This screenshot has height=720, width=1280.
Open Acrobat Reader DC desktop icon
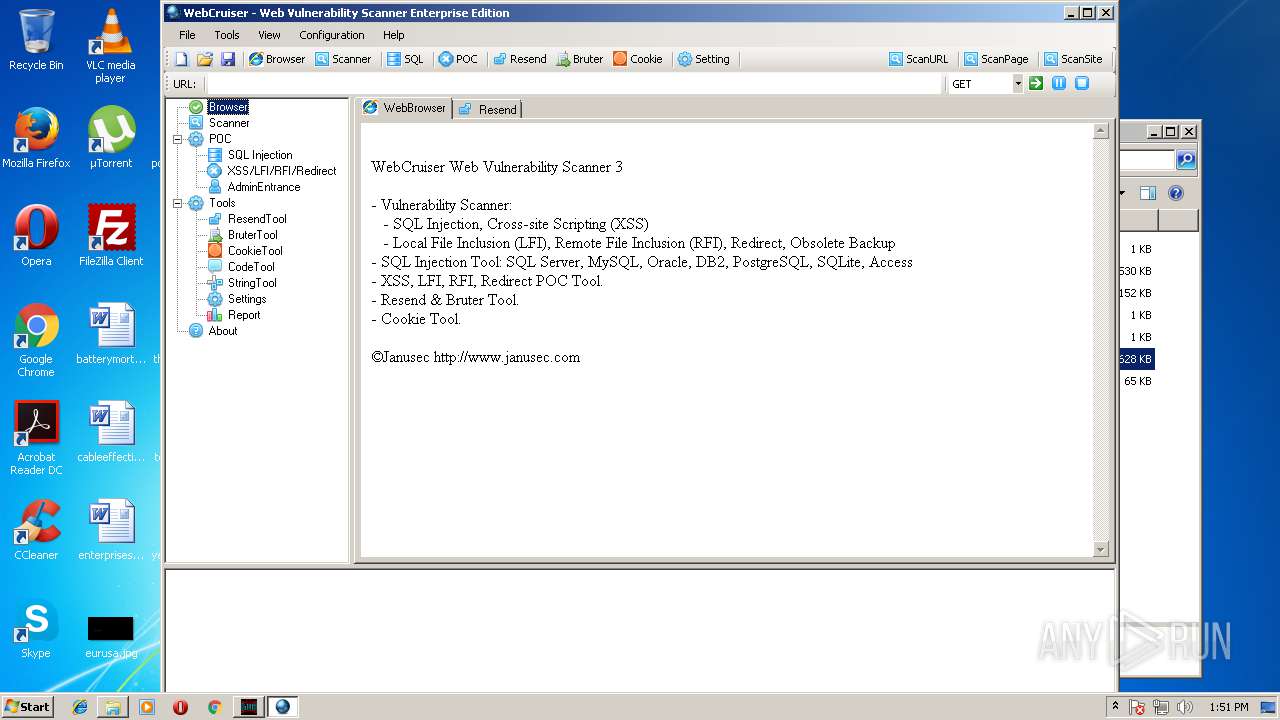(36, 438)
